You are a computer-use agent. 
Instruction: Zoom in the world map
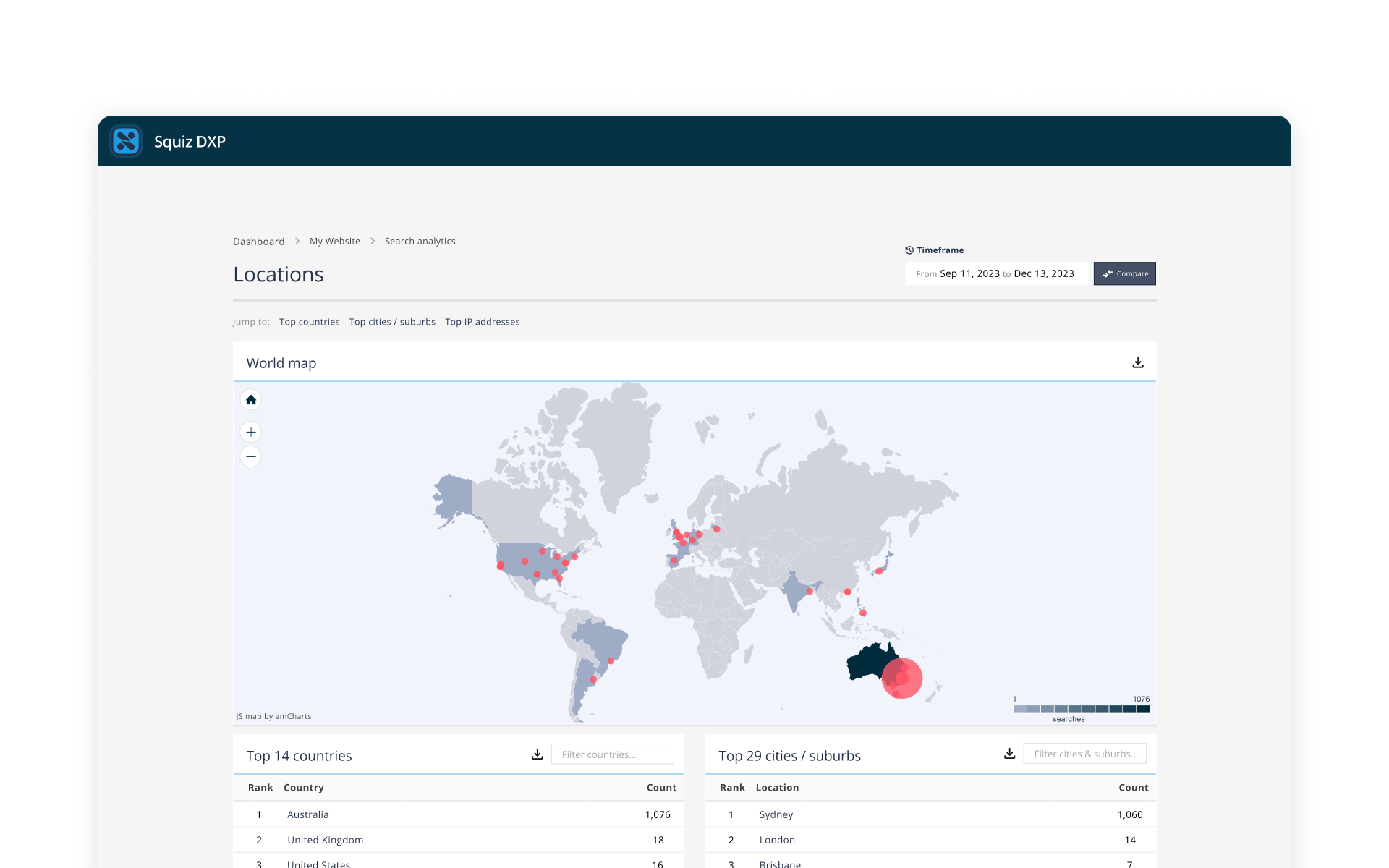click(x=251, y=432)
